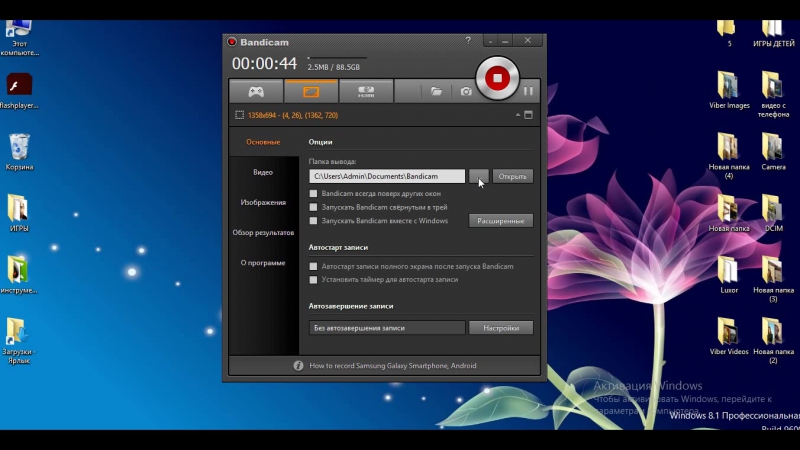Click the disk space usage bar

[x=337, y=58]
